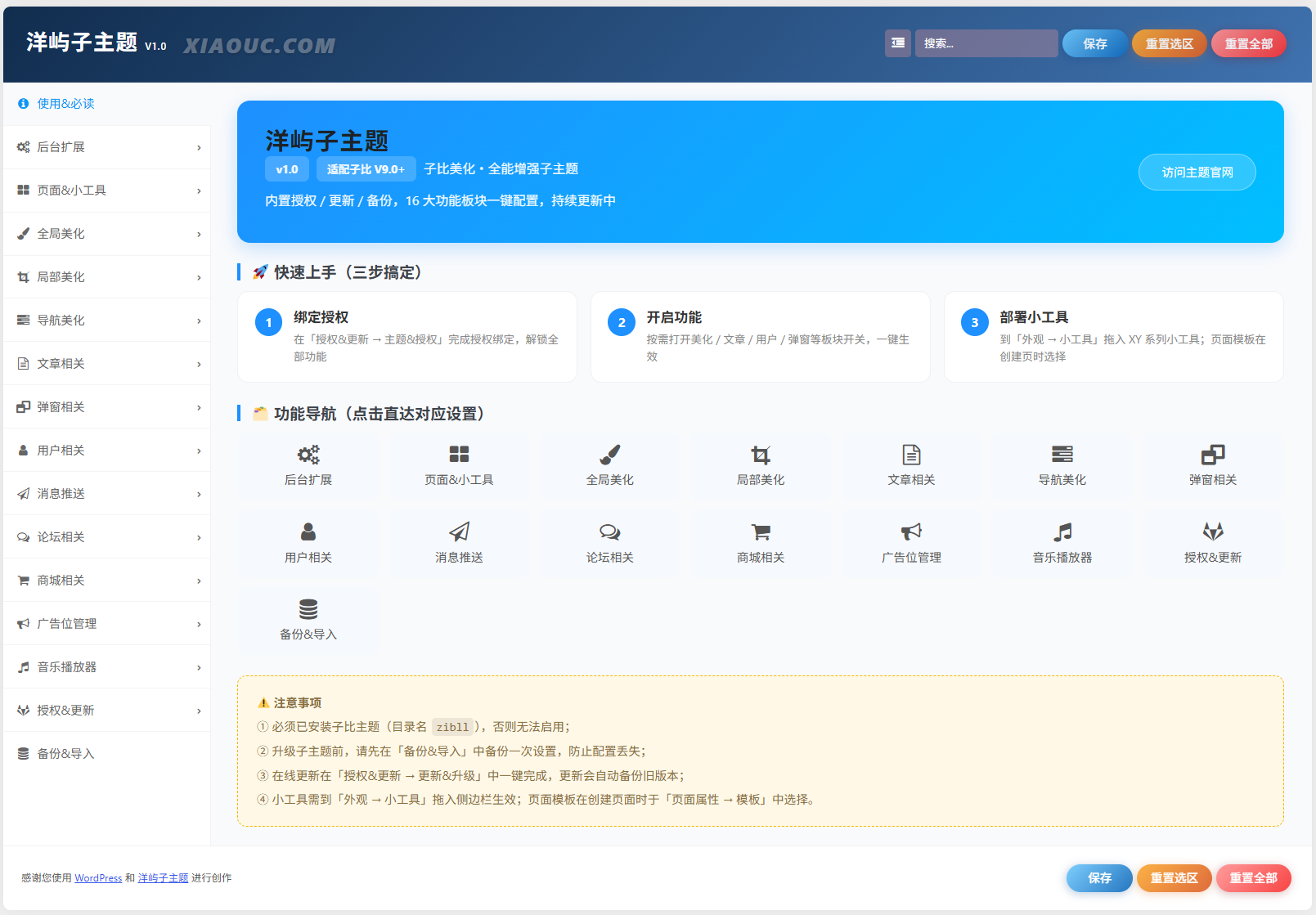Open the 弹窗相关 windows icon in 功能导航
The width and height of the screenshot is (1316, 915).
[1213, 454]
